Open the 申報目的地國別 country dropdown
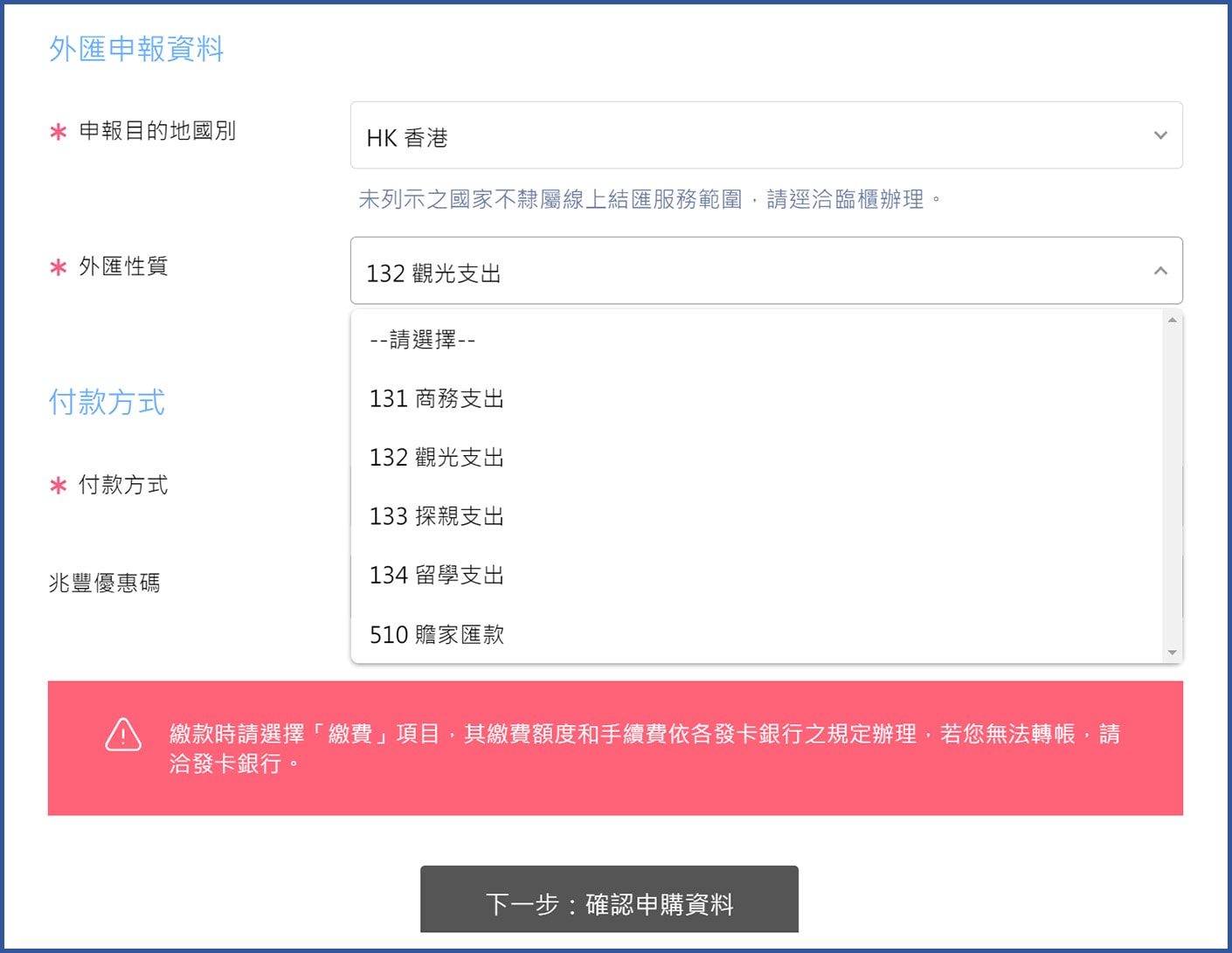1232x953 pixels. pyautogui.click(x=765, y=135)
